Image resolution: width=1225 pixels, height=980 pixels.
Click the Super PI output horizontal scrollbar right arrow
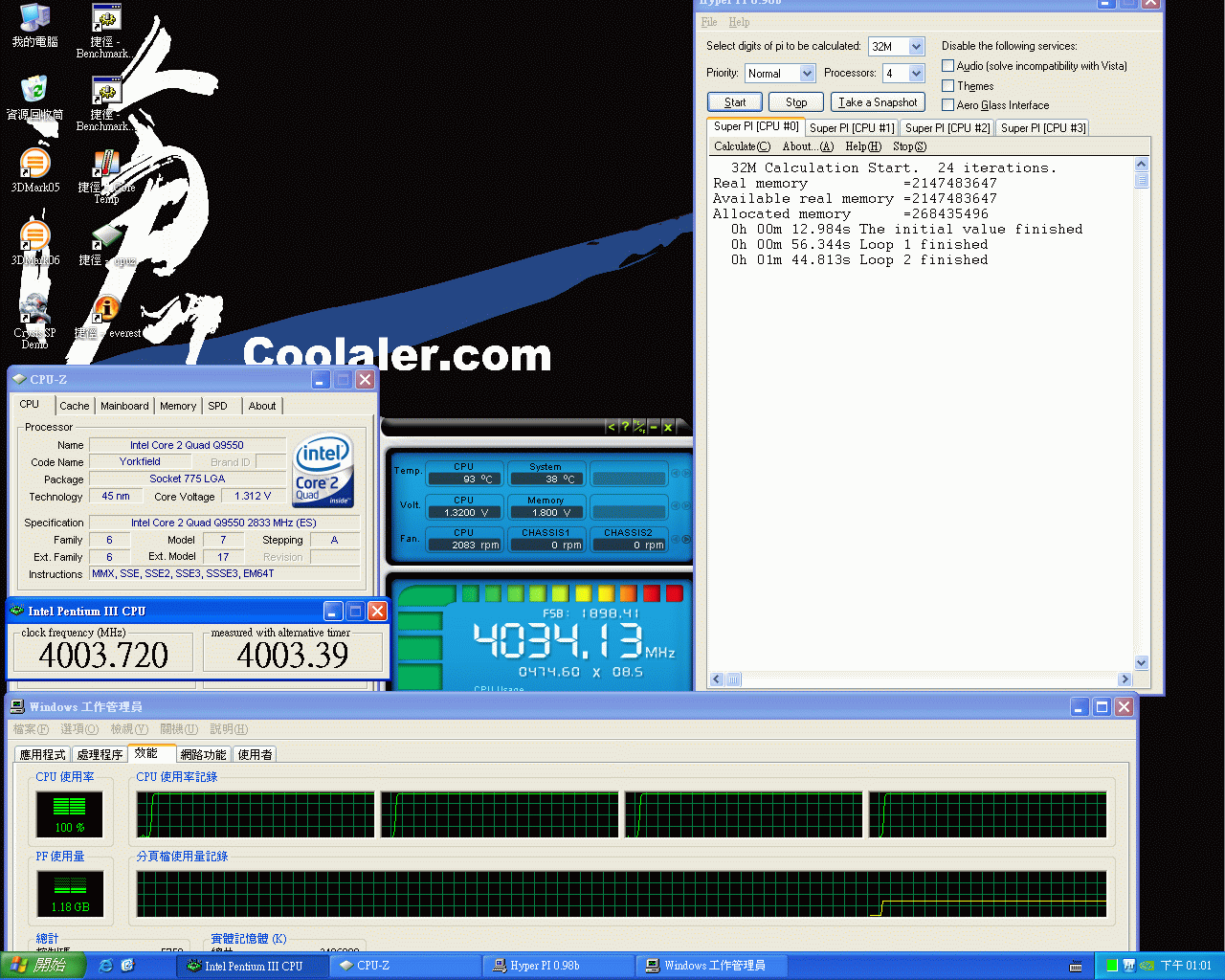(x=1125, y=679)
